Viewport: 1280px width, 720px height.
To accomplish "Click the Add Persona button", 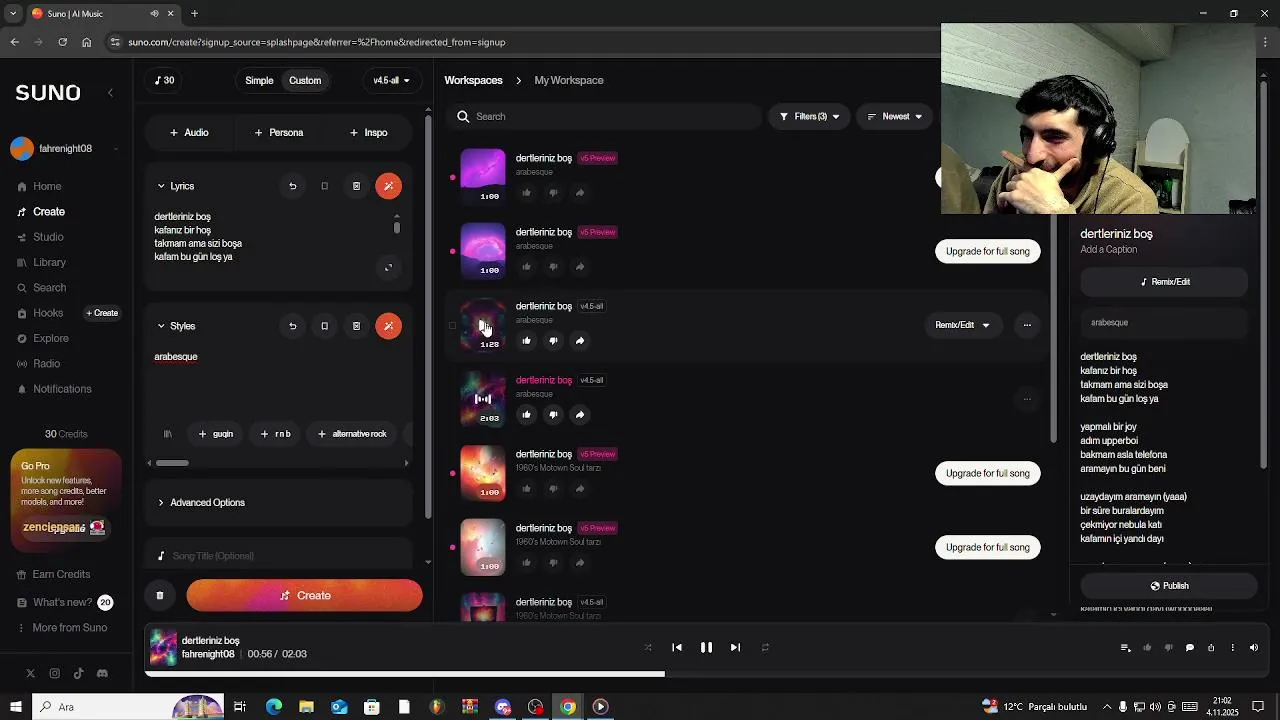I will coord(278,132).
